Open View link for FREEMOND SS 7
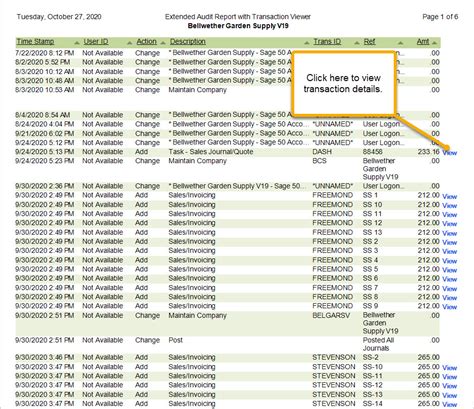 [x=449, y=289]
